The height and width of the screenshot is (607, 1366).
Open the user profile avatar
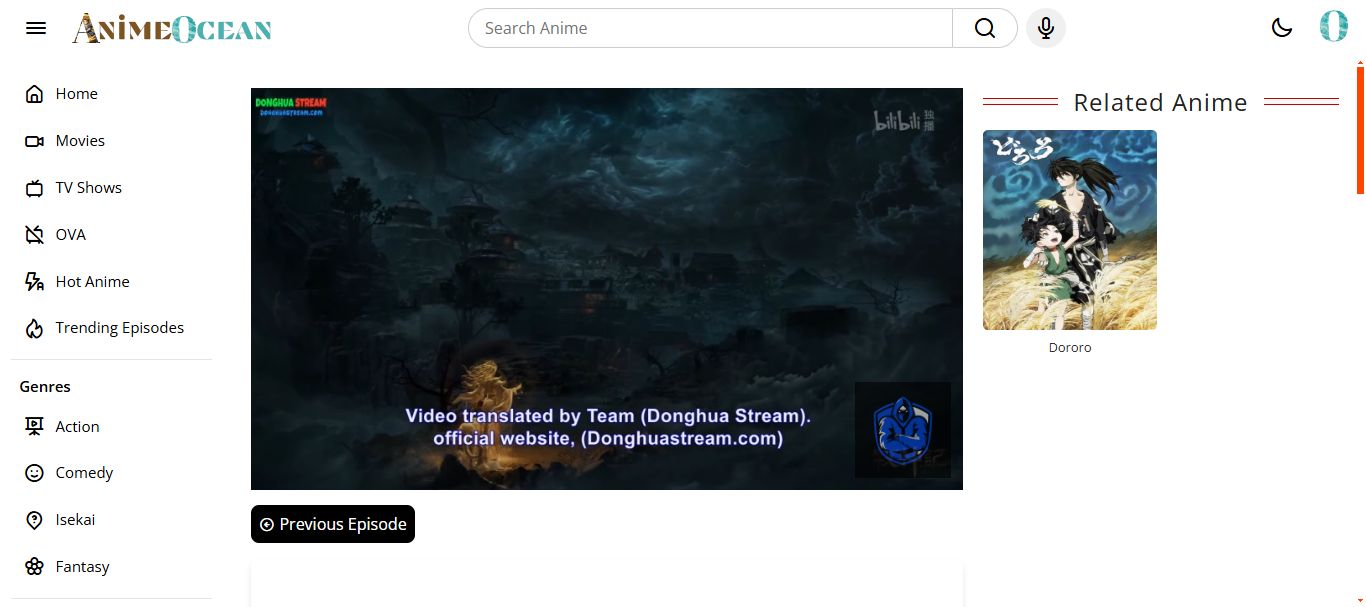1334,27
